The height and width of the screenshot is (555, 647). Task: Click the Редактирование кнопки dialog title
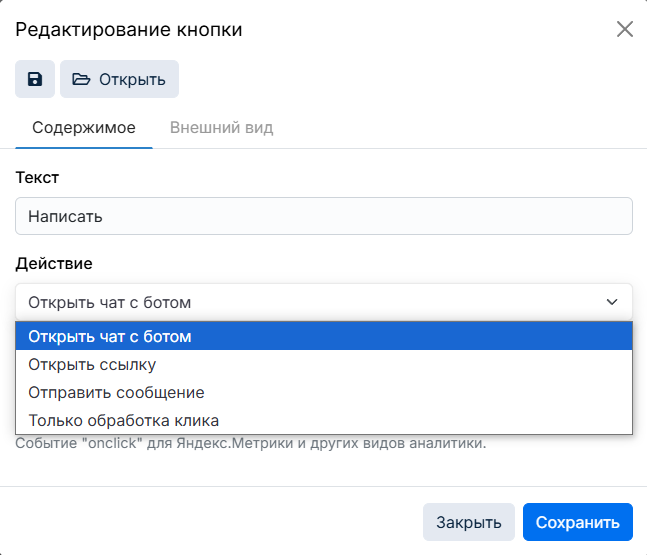[x=129, y=29]
